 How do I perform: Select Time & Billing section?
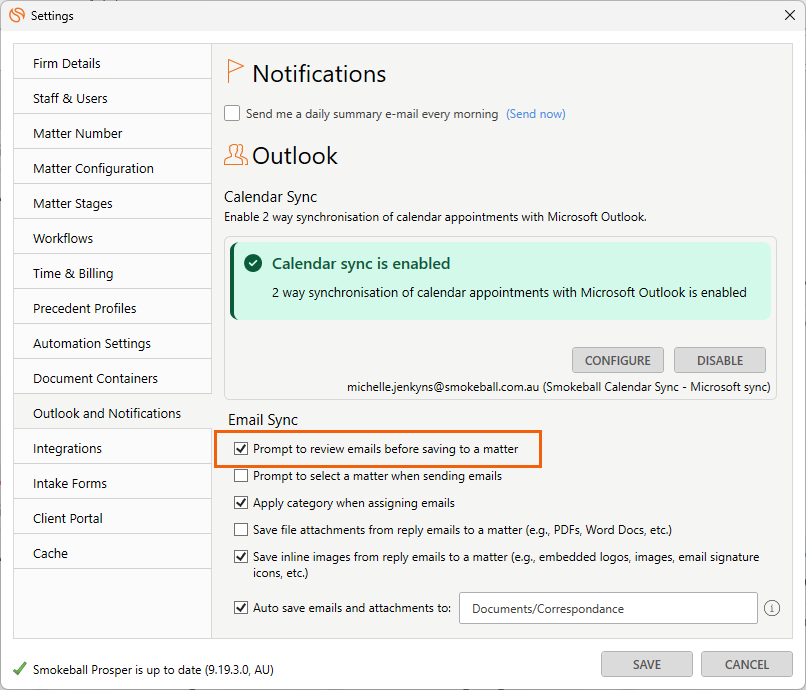coord(113,273)
